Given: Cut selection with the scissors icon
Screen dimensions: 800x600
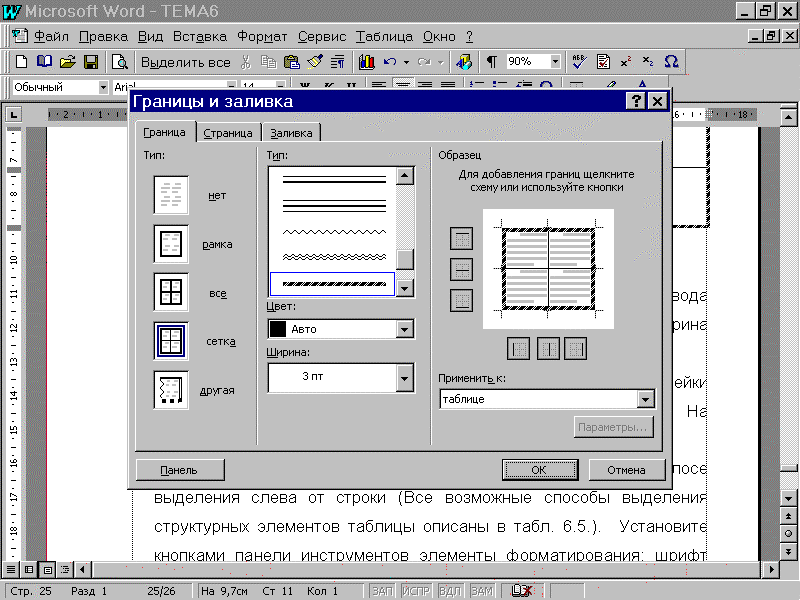Looking at the screenshot, I should click(246, 62).
